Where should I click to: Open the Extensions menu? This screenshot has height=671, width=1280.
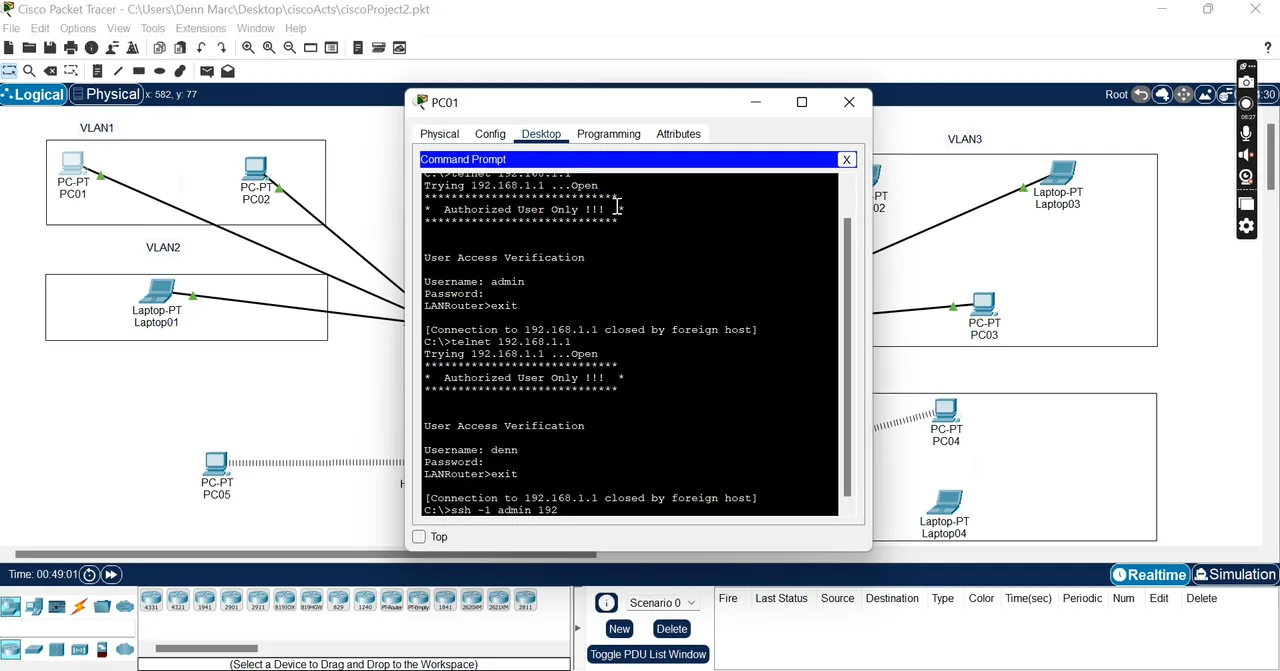[x=201, y=28]
